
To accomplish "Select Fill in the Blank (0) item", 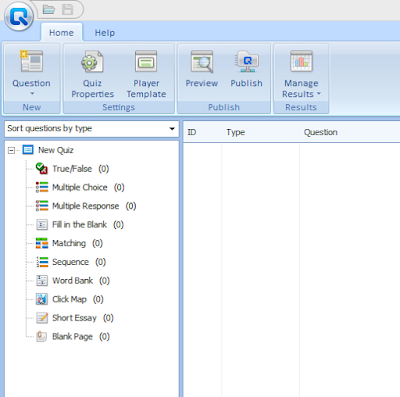I will pyautogui.click(x=88, y=225).
